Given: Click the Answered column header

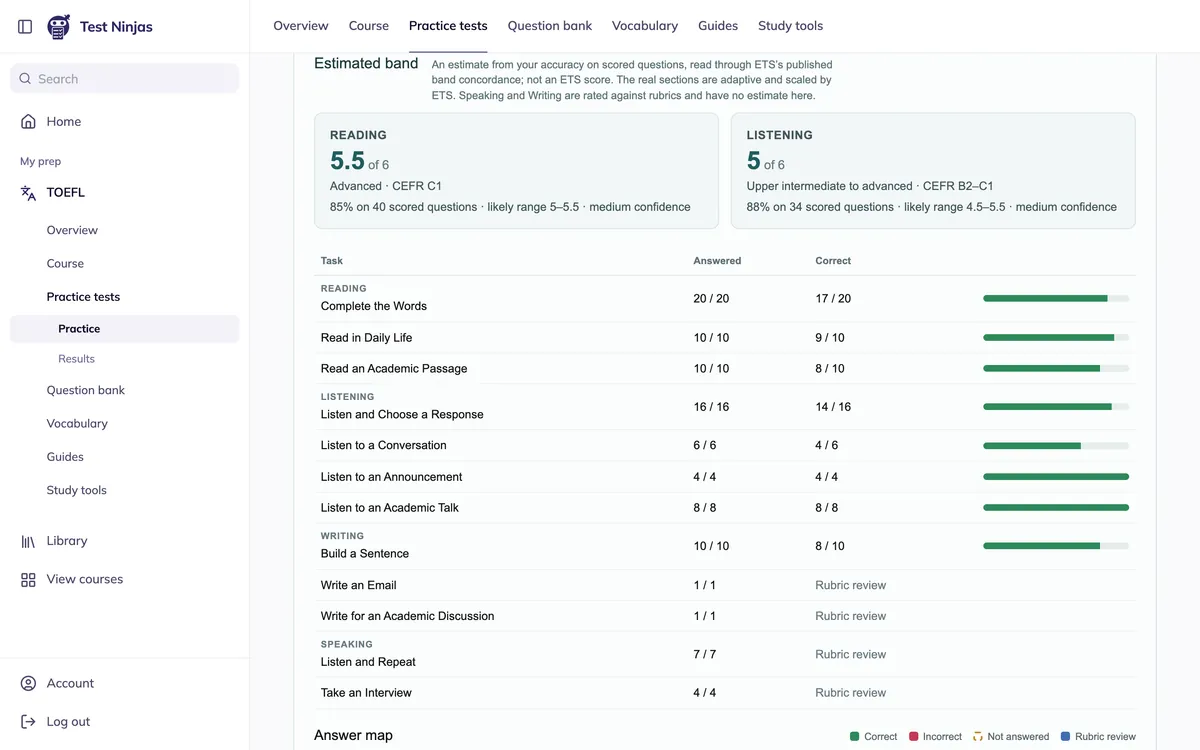Looking at the screenshot, I should coord(717,261).
